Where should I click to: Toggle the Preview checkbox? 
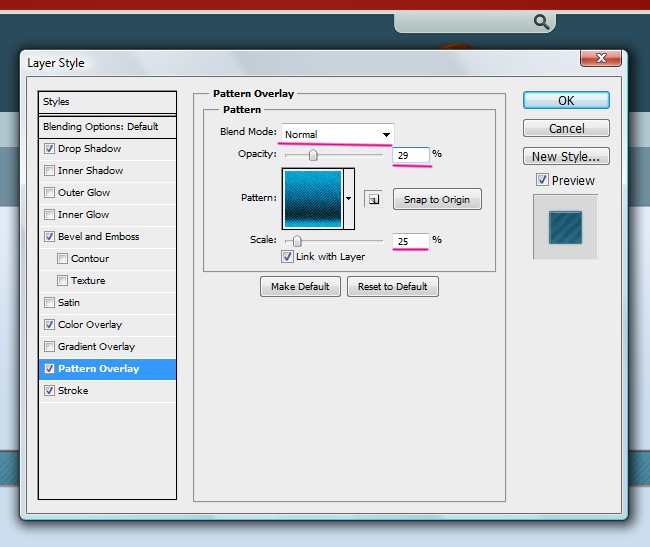click(542, 180)
